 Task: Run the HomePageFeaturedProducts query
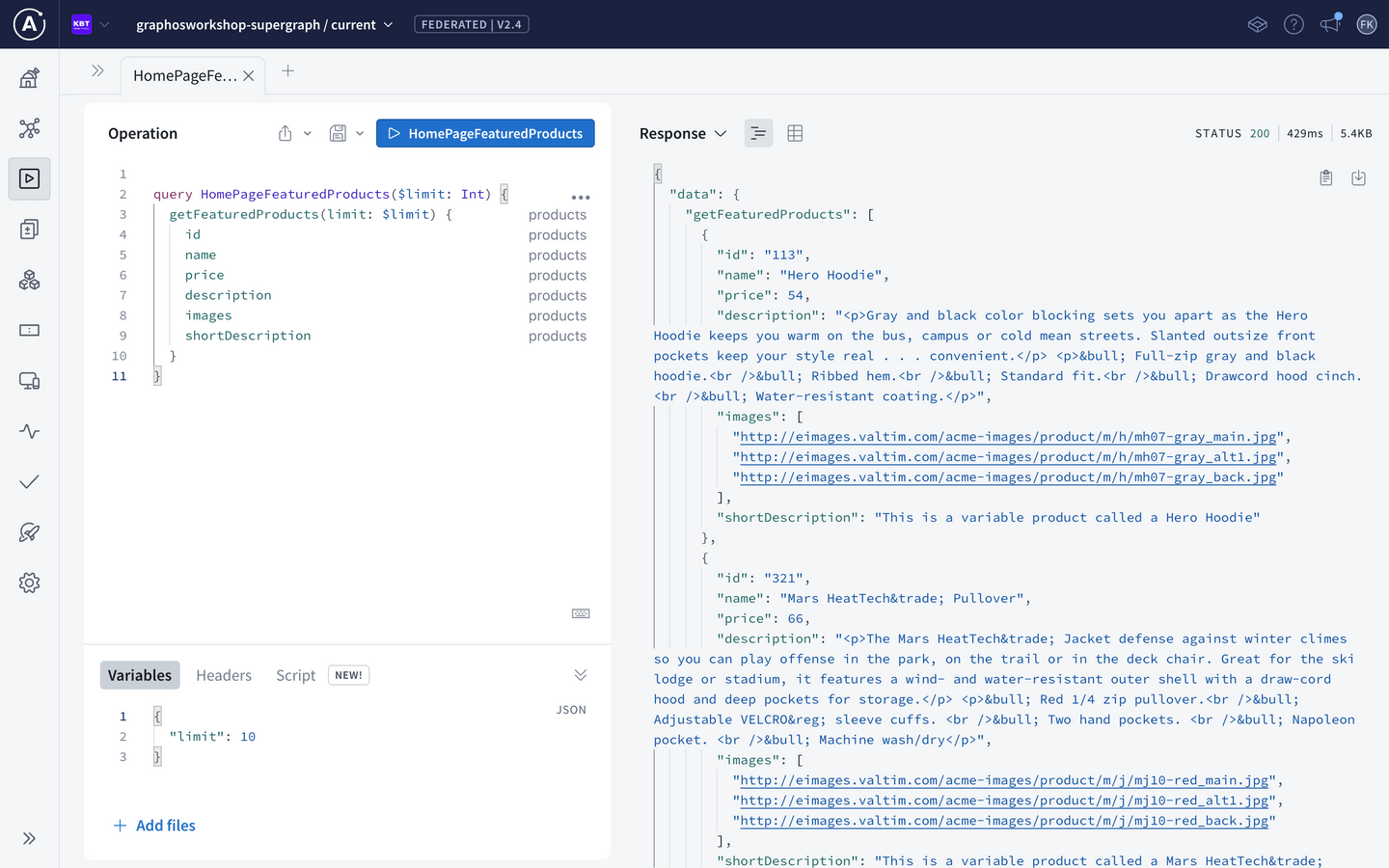(x=485, y=133)
